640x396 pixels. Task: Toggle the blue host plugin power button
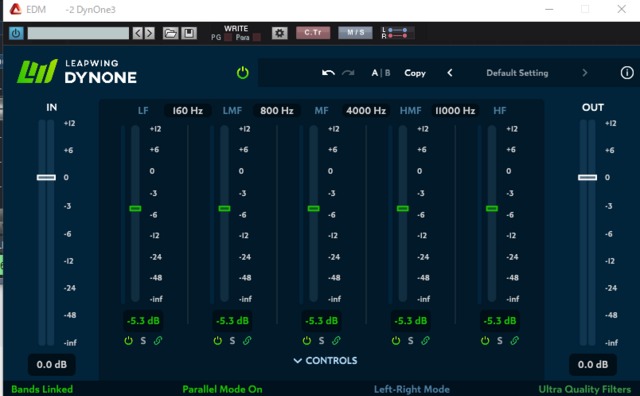pyautogui.click(x=16, y=33)
